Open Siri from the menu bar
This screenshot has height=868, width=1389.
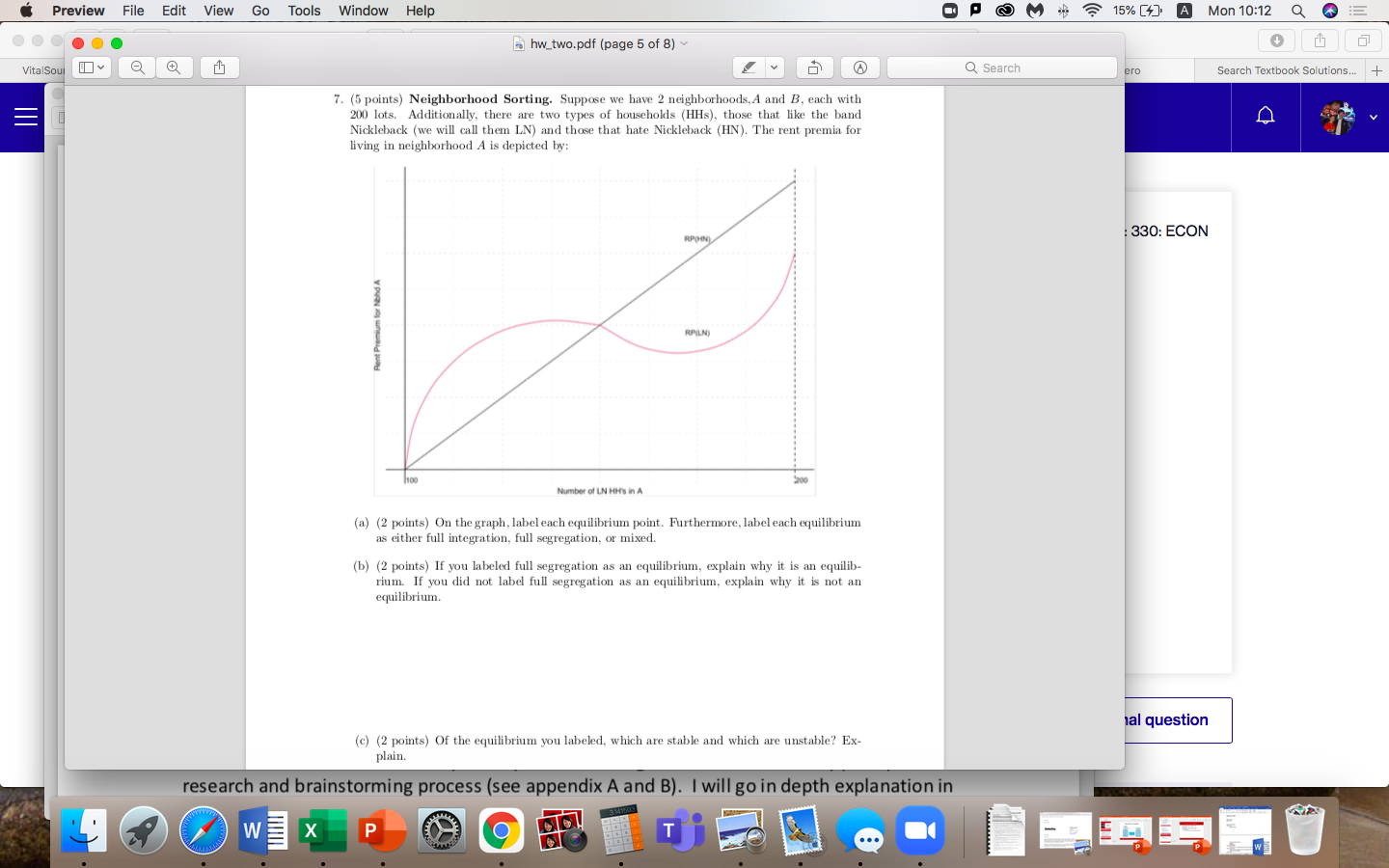(1330, 11)
